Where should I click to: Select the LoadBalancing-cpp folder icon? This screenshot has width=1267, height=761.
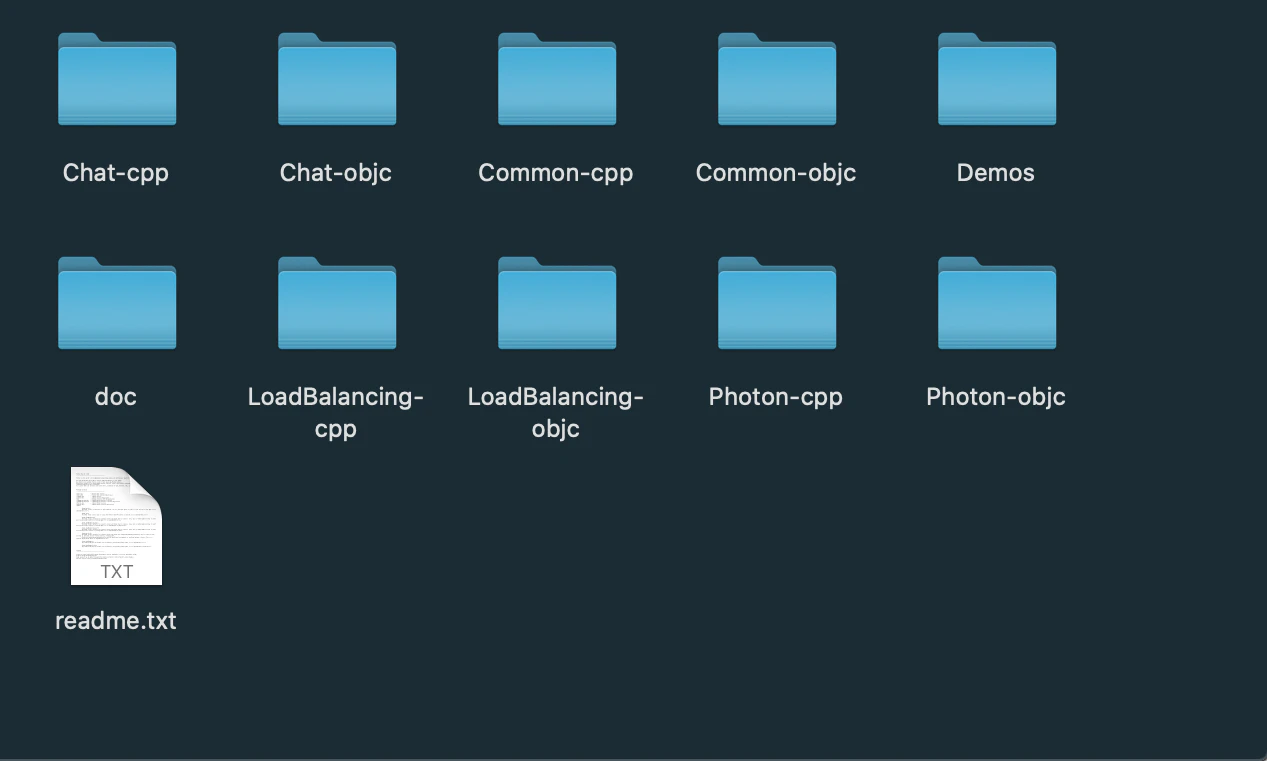point(337,303)
